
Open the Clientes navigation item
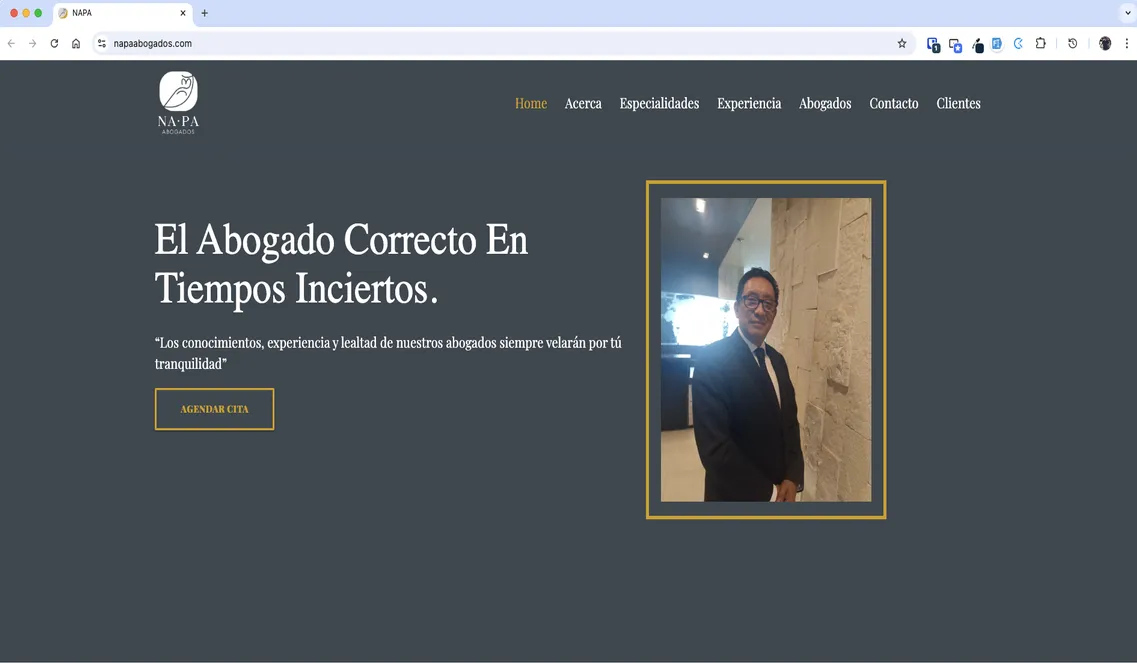pos(958,104)
